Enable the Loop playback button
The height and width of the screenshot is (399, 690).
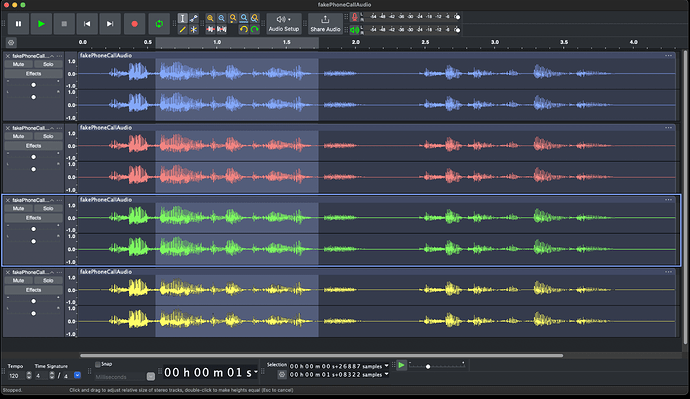pos(159,24)
